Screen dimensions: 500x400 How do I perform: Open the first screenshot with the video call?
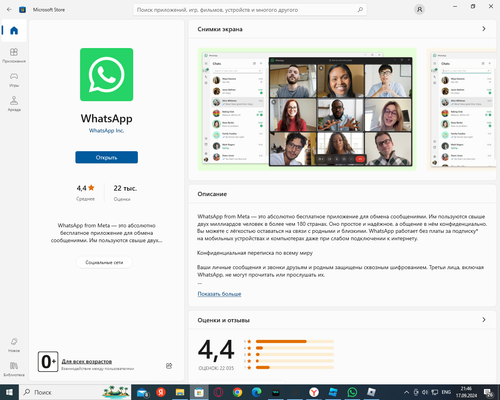307,109
